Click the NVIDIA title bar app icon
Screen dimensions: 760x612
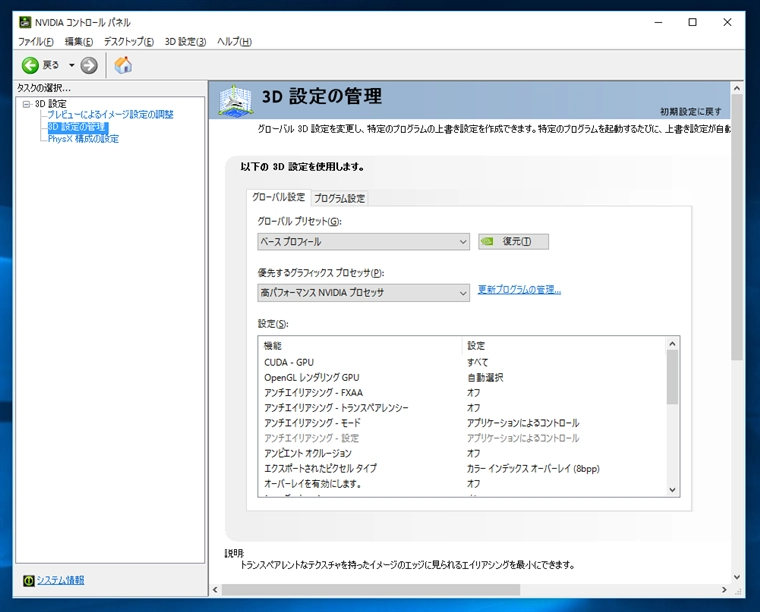pyautogui.click(x=25, y=22)
